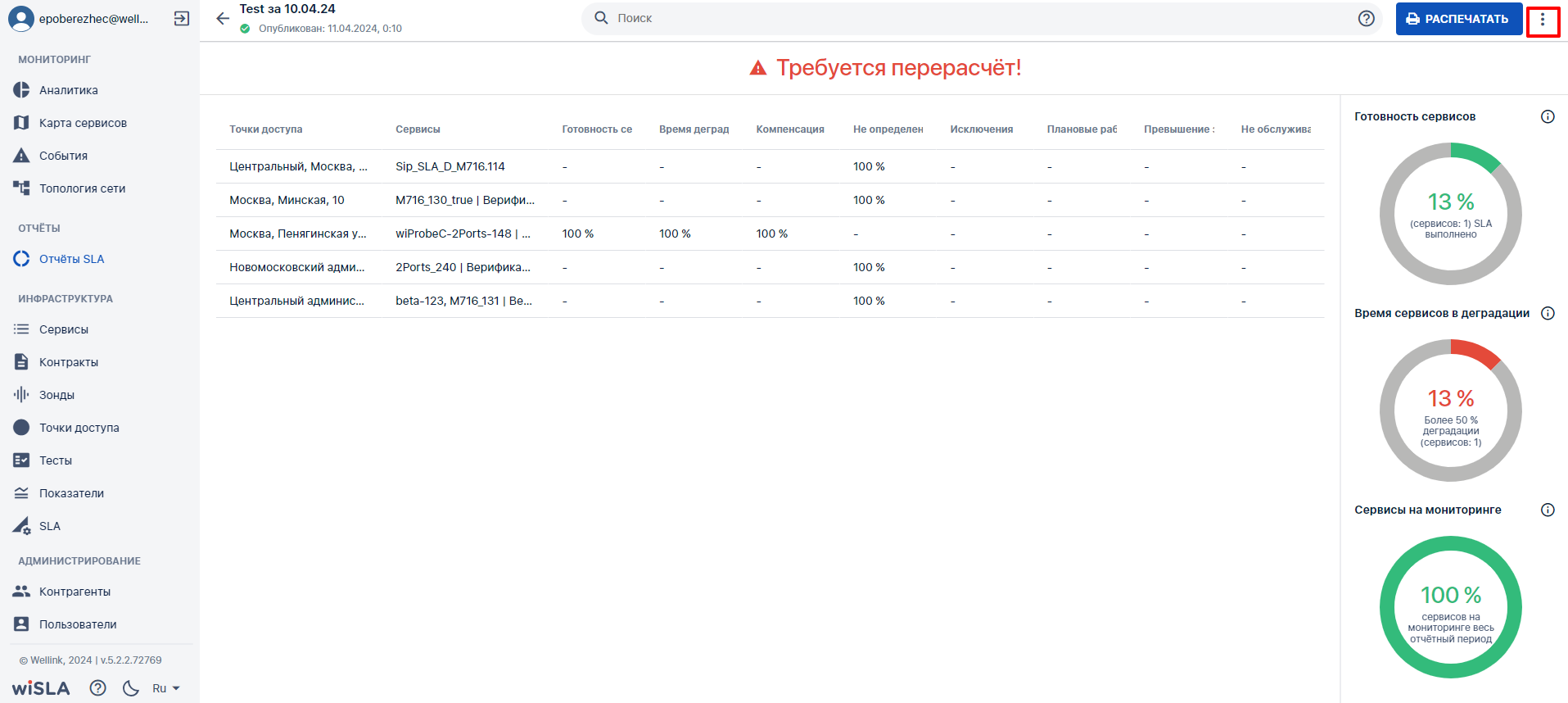Viewport: 1568px width, 703px height.
Task: Click the help icon at sidebar bottom
Action: click(97, 688)
